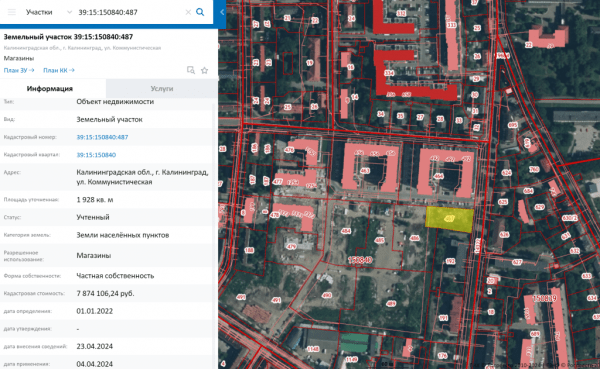The image size is (600, 369).
Task: Click the value Частная собственность
Action: pyautogui.click(x=115, y=276)
